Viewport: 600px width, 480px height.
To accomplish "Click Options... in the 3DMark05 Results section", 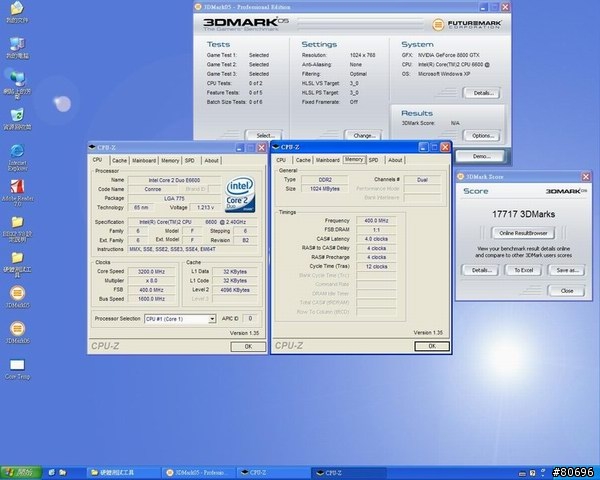I will coord(481,136).
